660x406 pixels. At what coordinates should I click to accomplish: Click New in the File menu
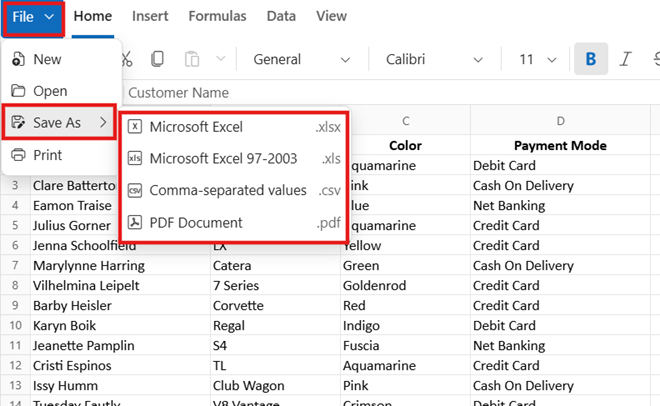pyautogui.click(x=47, y=59)
